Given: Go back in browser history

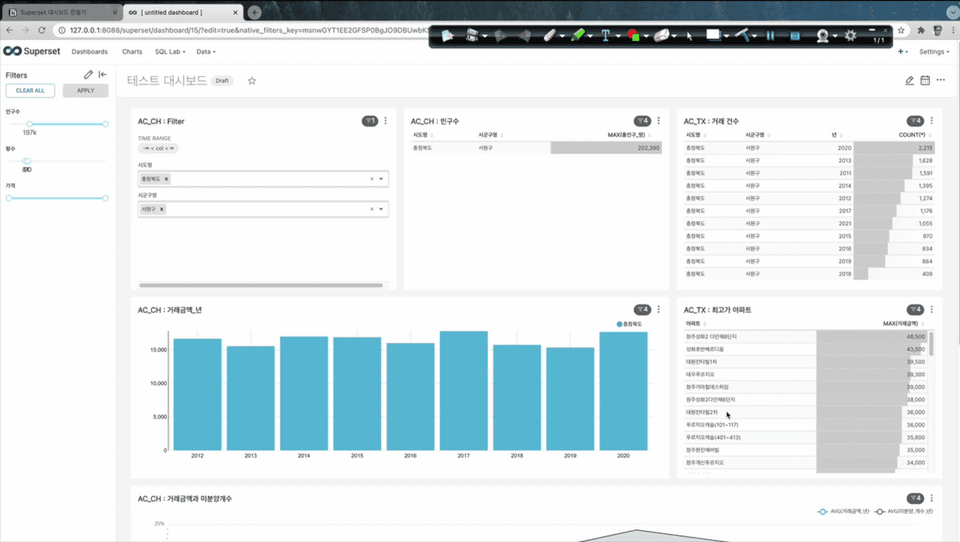Looking at the screenshot, I should click(x=10, y=30).
